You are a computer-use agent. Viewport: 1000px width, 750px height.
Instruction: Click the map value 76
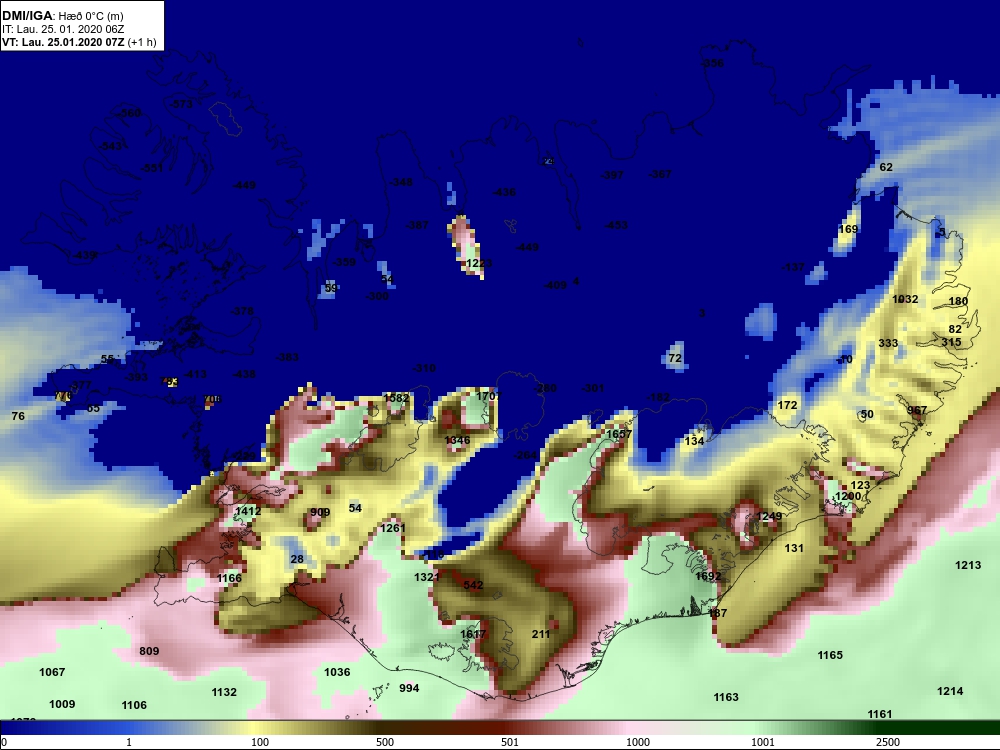(x=18, y=416)
